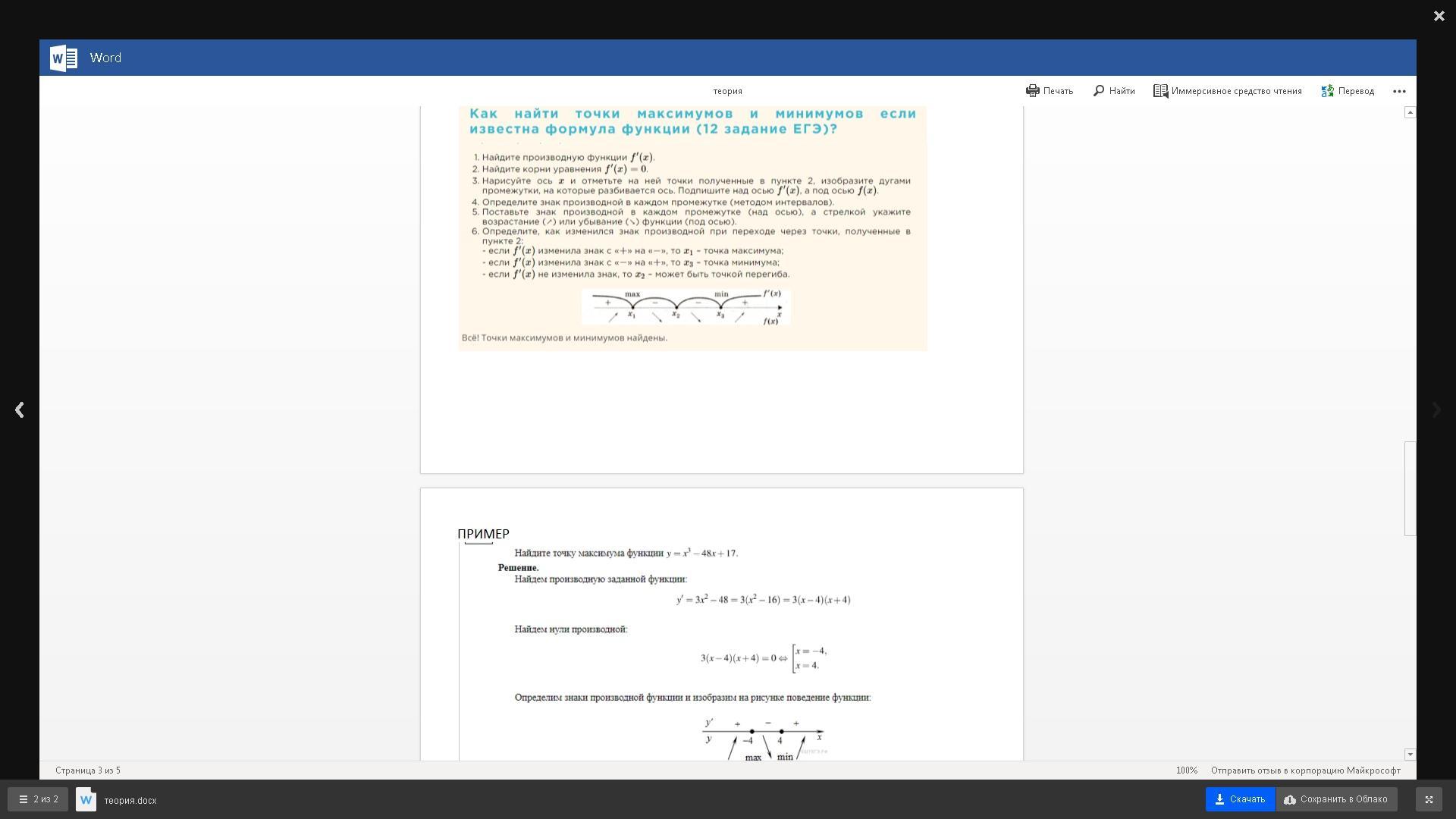Toggle fullscreen mode icon at bottom right

click(x=1429, y=799)
